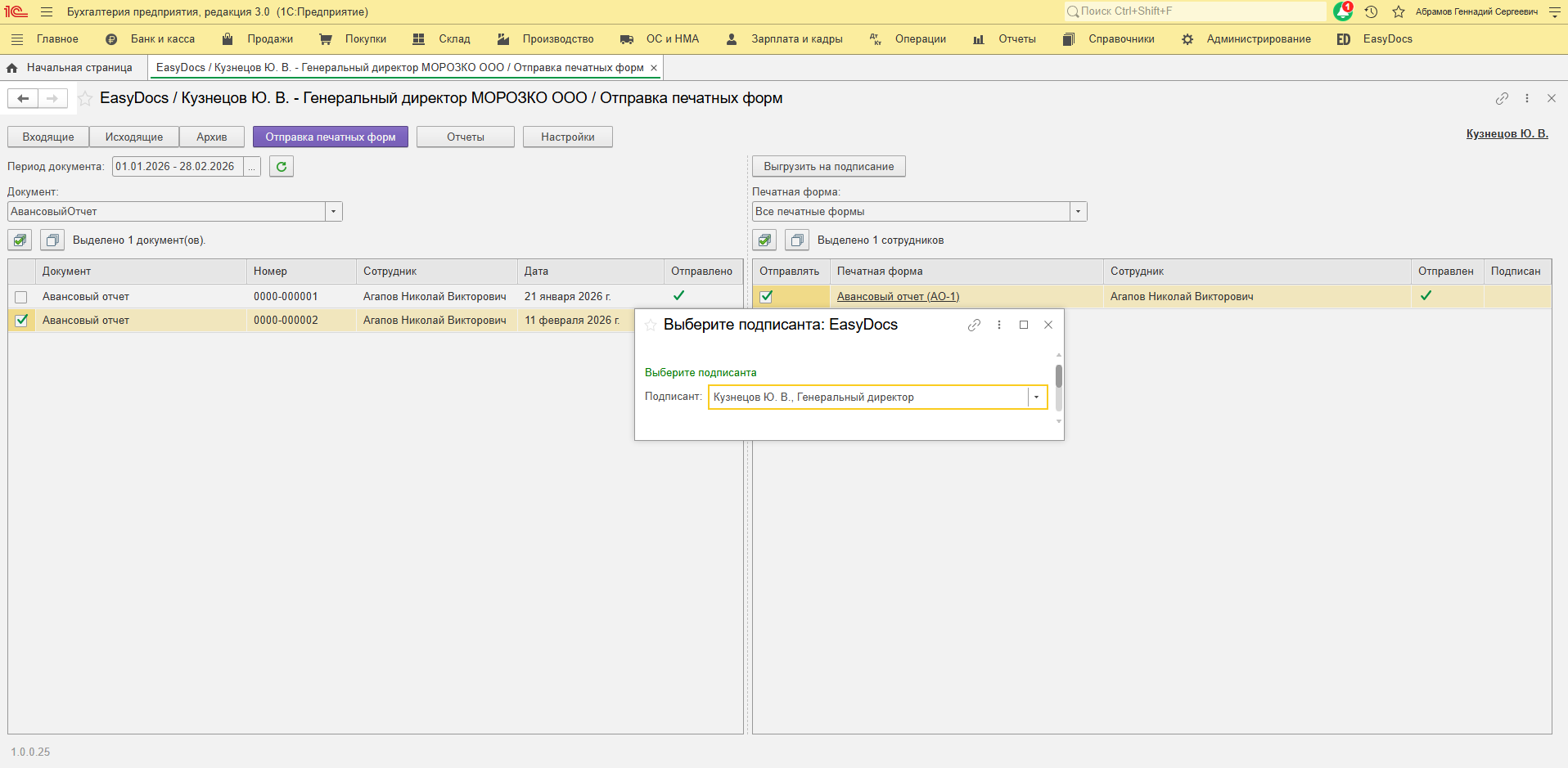Open service menu icon next to user name
Image resolution: width=1568 pixels, height=768 pixels.
coord(1555,12)
